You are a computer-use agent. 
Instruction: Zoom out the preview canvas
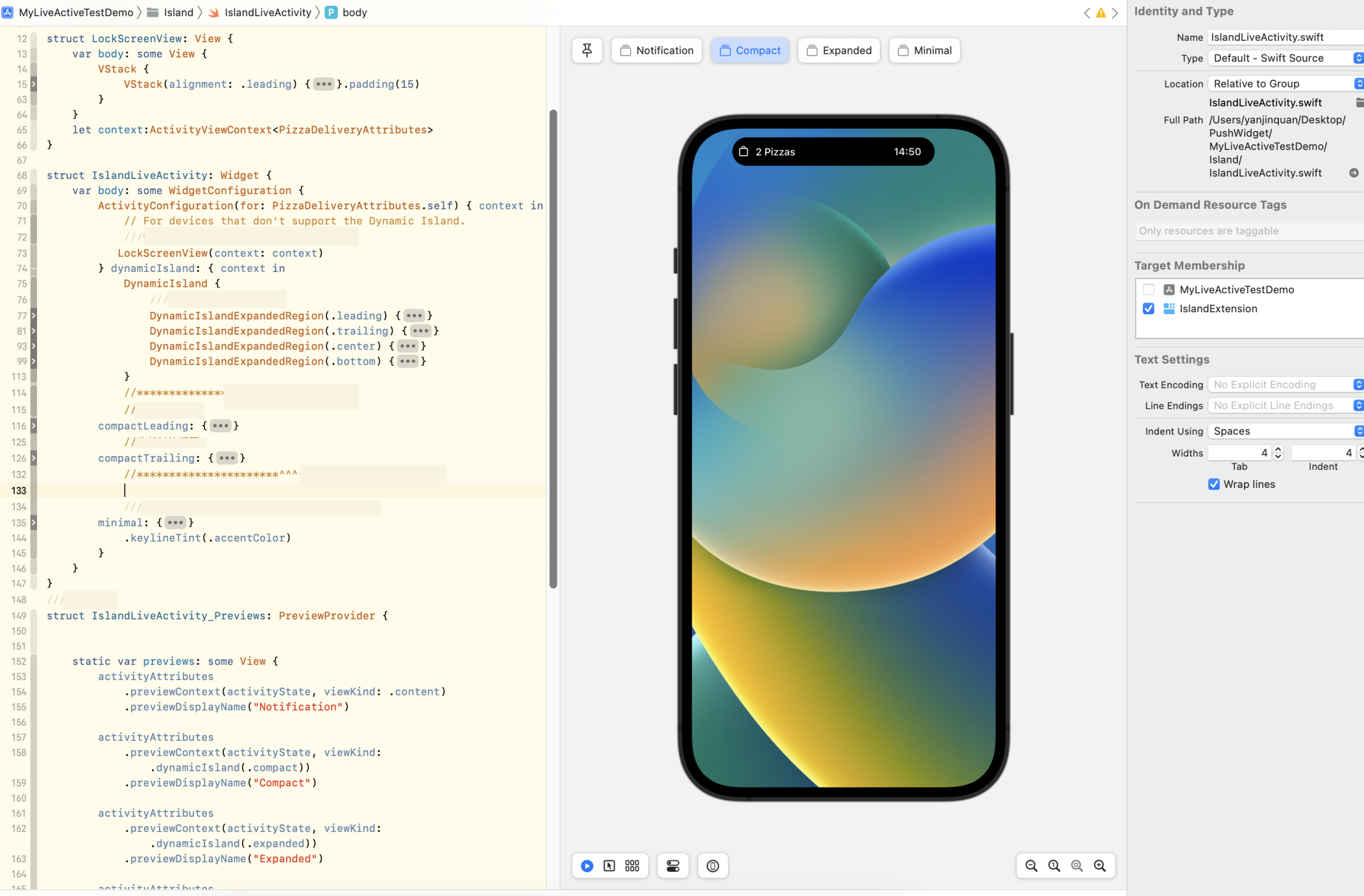[1031, 866]
